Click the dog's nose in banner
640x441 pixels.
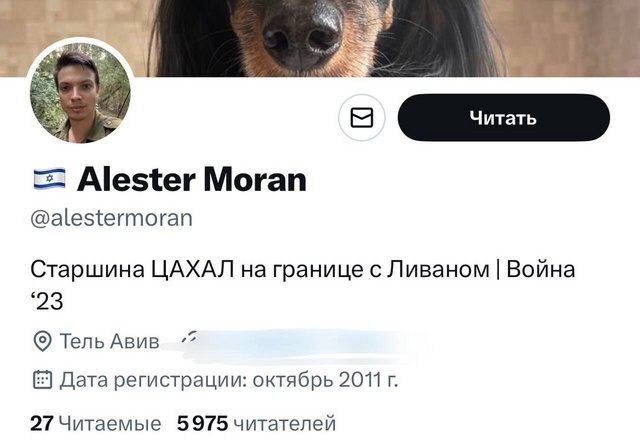pyautogui.click(x=302, y=35)
